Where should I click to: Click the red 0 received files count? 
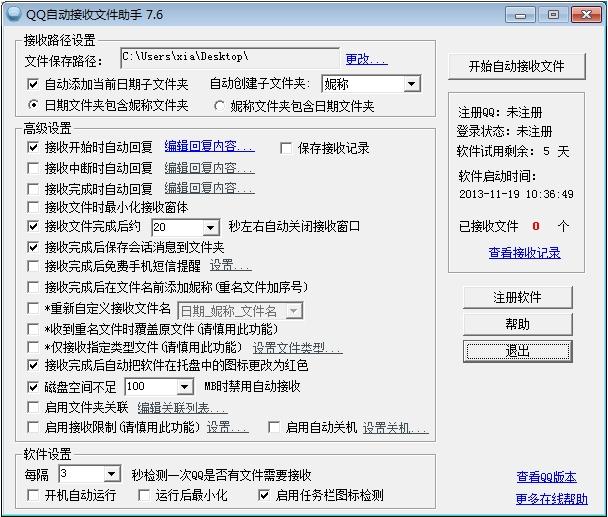point(535,226)
